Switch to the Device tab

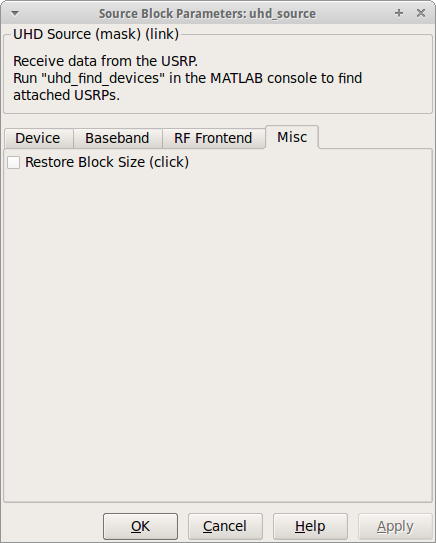tap(39, 138)
